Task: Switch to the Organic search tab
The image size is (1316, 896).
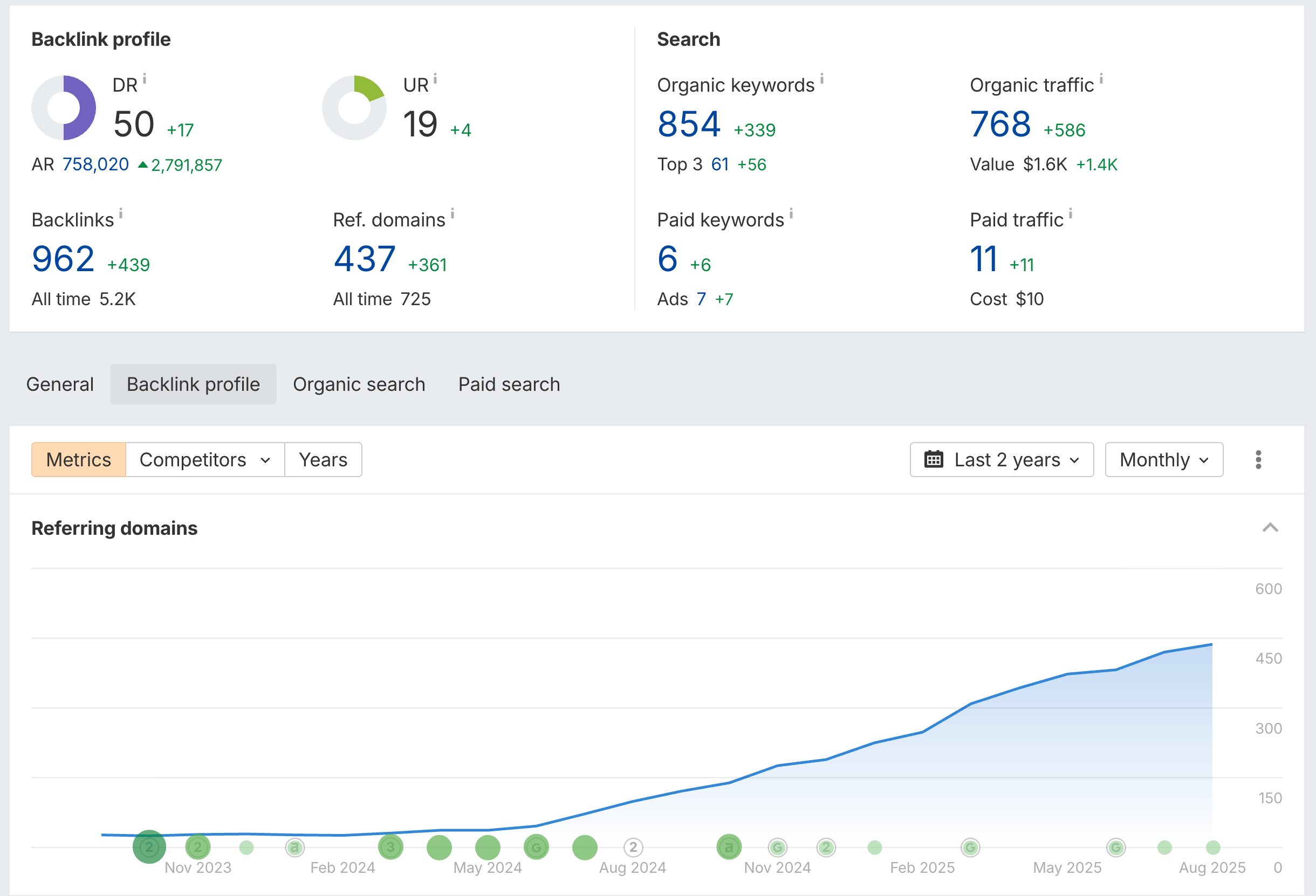Action: point(359,384)
